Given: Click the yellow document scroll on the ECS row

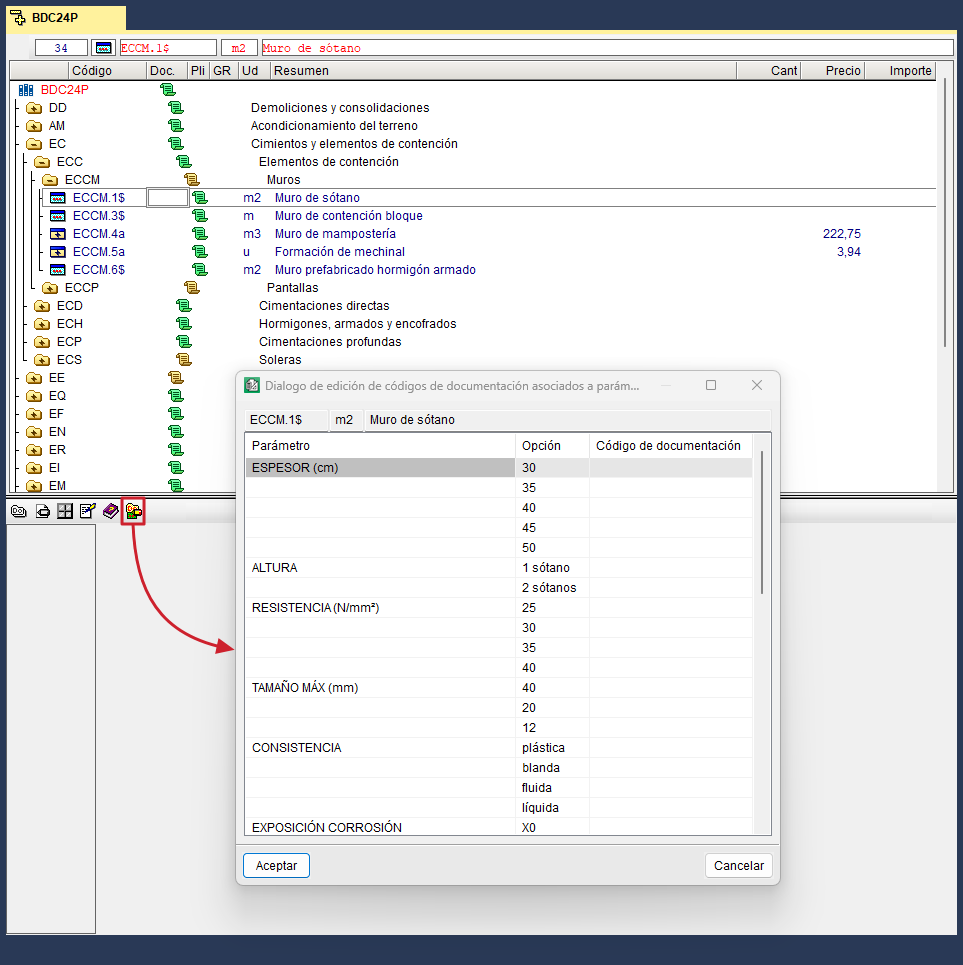Looking at the screenshot, I should [183, 359].
